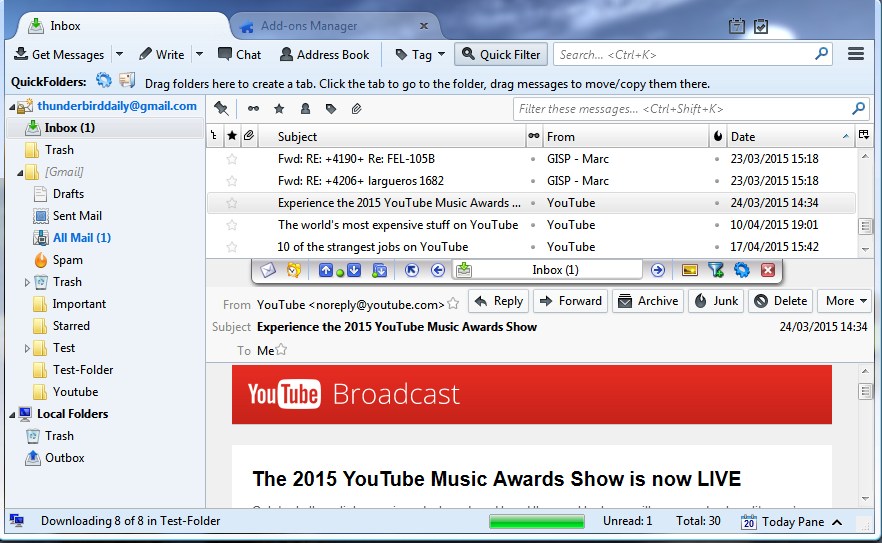This screenshot has height=543, width=882.
Task: Click the Get Messages button
Action: pyautogui.click(x=59, y=55)
